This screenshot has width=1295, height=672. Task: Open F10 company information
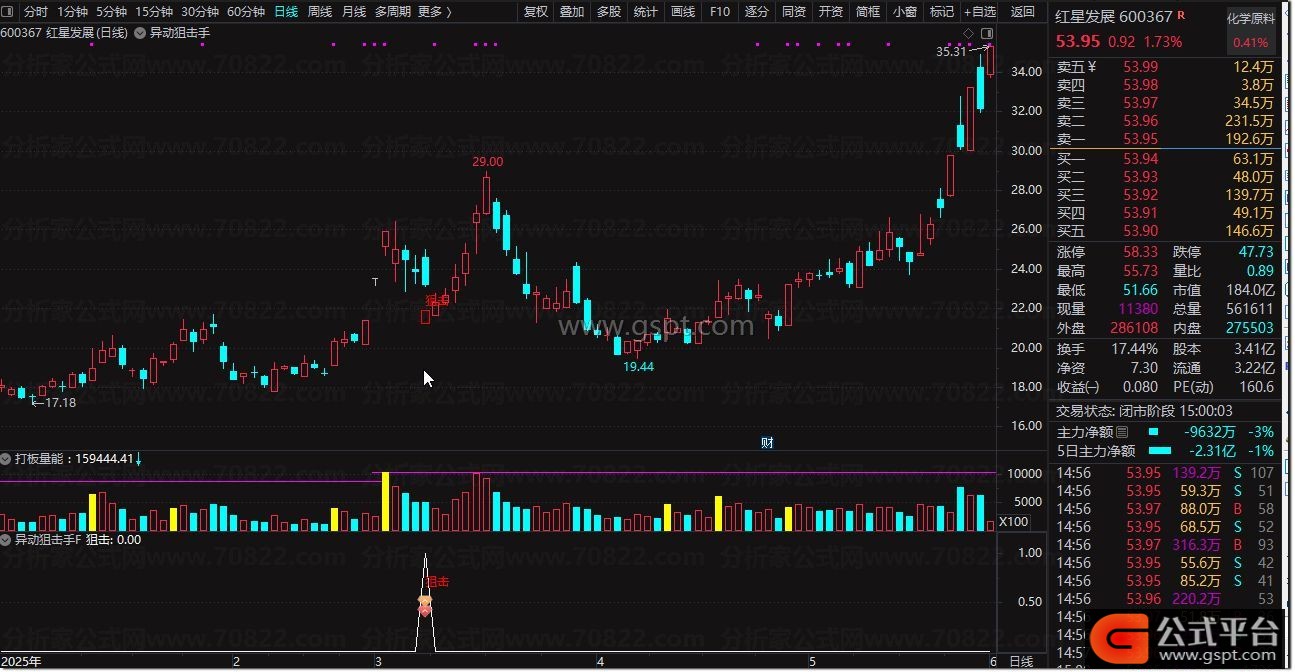(x=719, y=12)
